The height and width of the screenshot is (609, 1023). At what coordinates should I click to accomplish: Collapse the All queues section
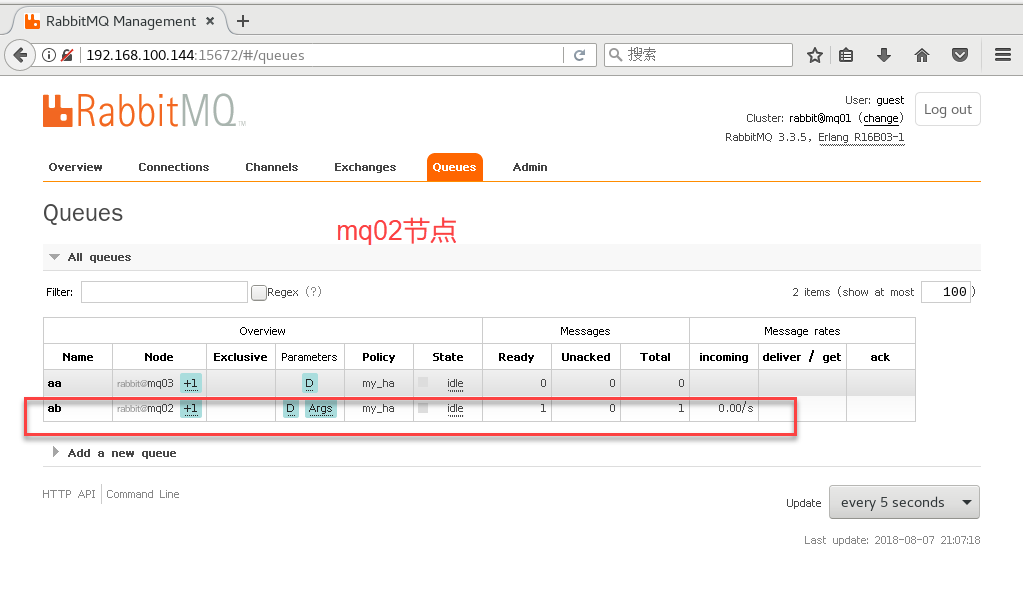click(55, 257)
